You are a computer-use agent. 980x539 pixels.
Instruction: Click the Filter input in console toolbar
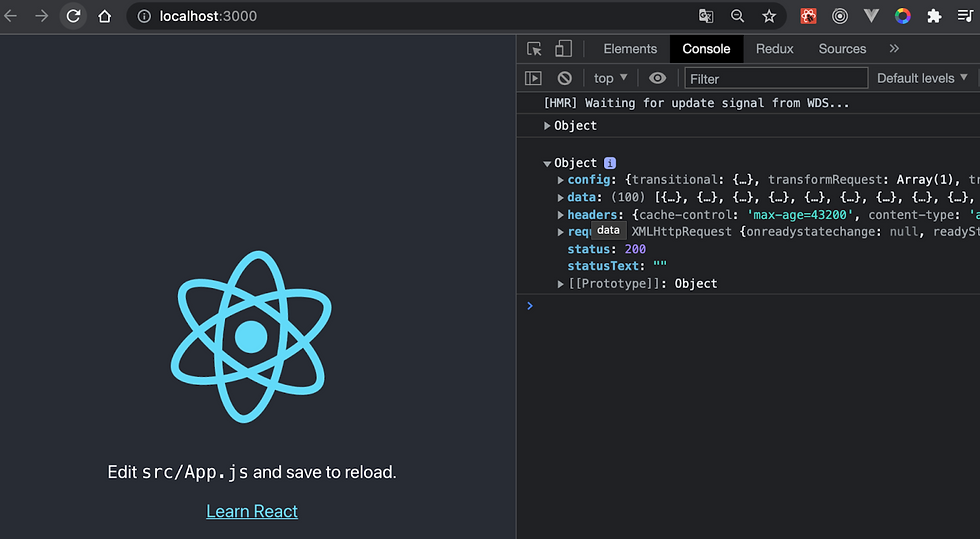click(776, 79)
